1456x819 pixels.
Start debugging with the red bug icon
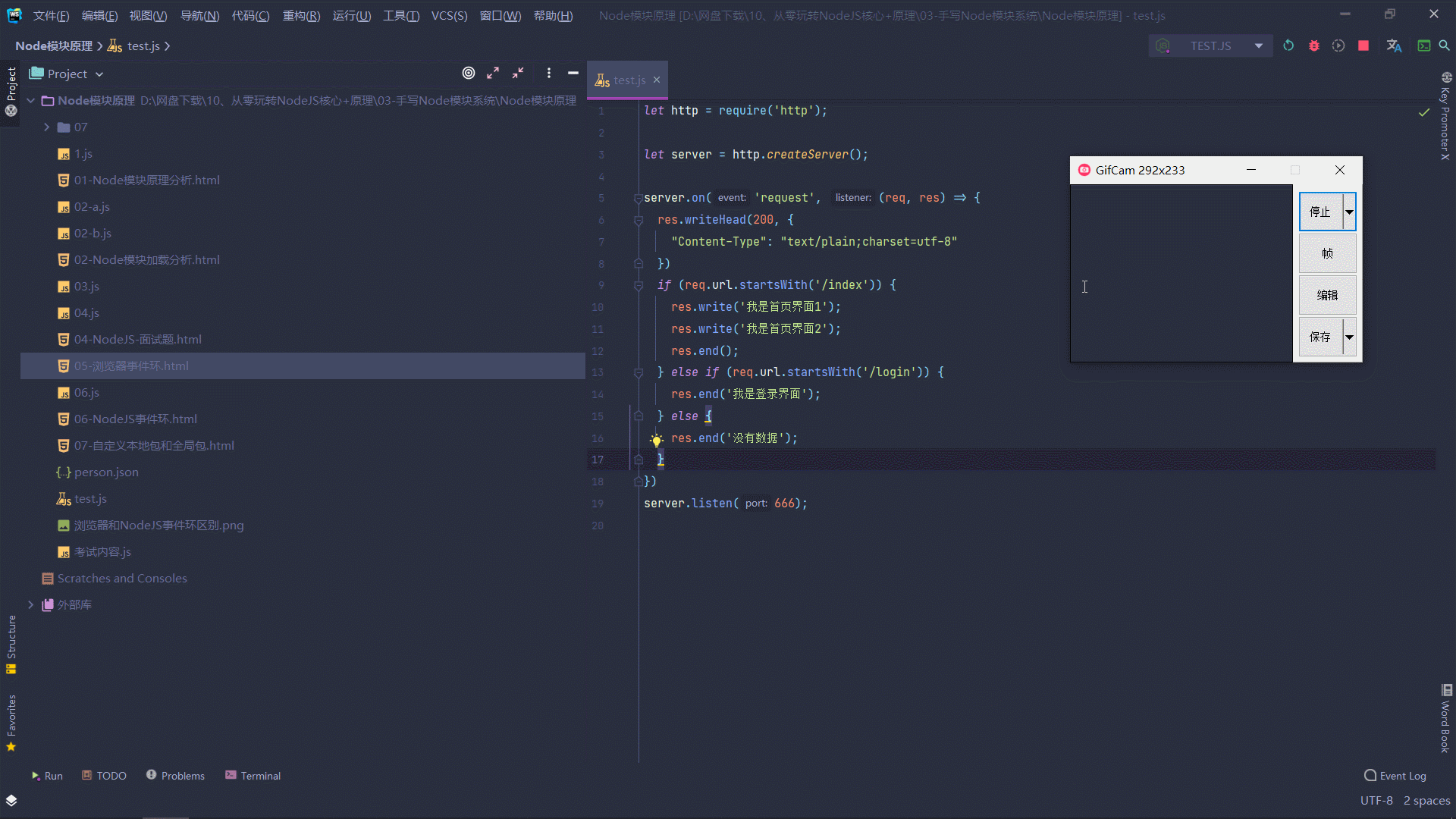point(1313,45)
